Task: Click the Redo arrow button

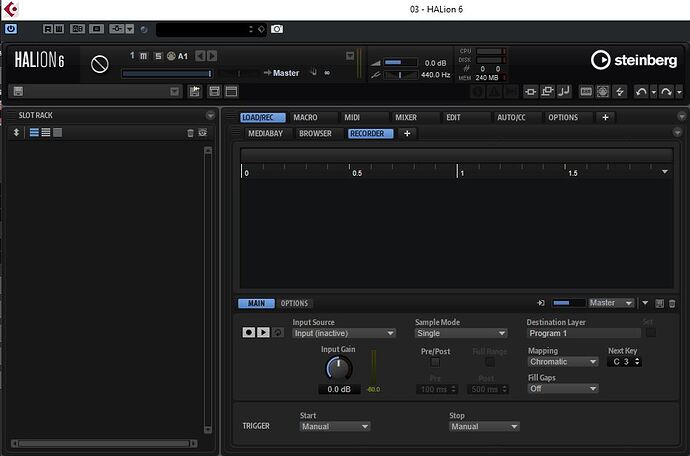Action: point(666,92)
